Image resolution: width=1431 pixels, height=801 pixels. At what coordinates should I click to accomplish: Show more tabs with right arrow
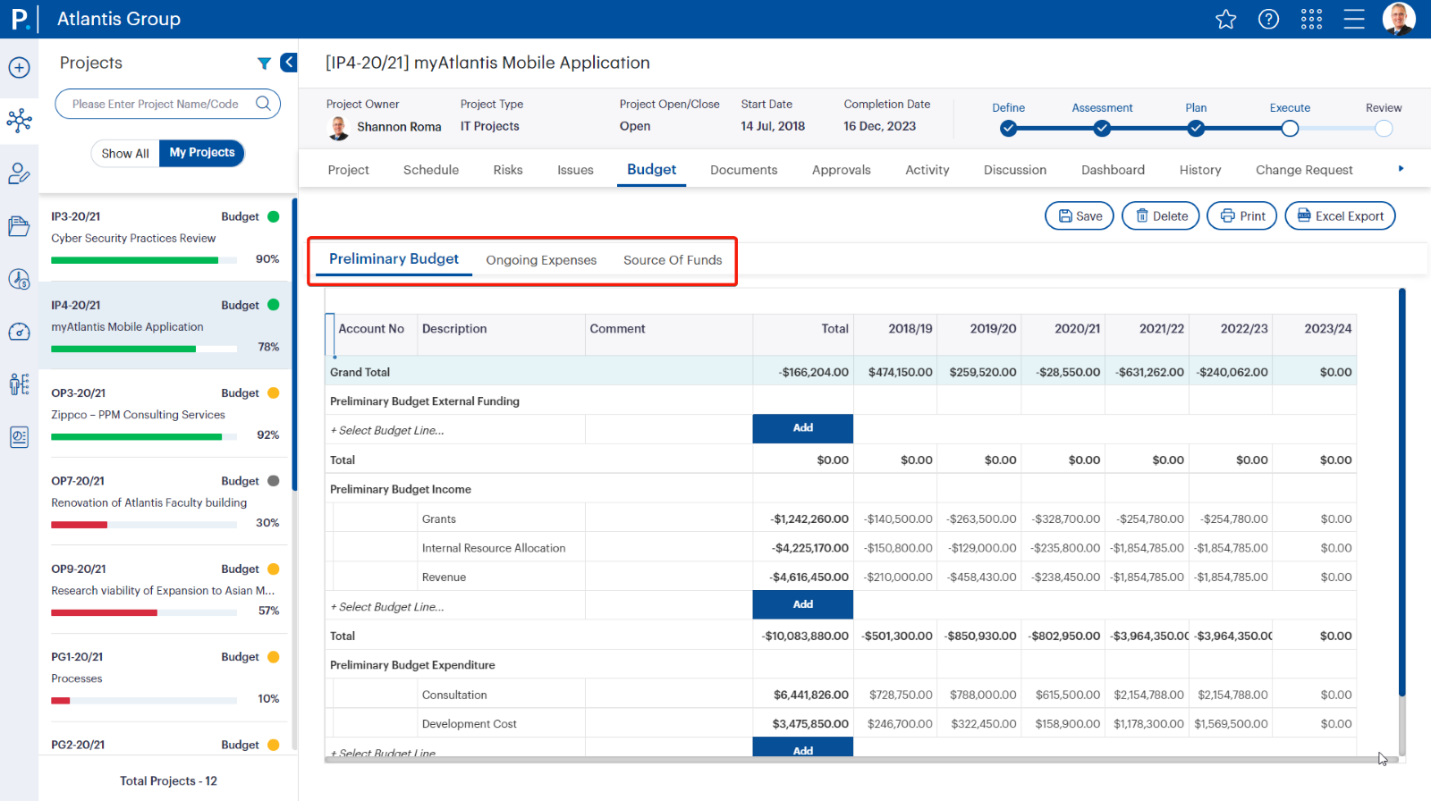click(x=1401, y=169)
